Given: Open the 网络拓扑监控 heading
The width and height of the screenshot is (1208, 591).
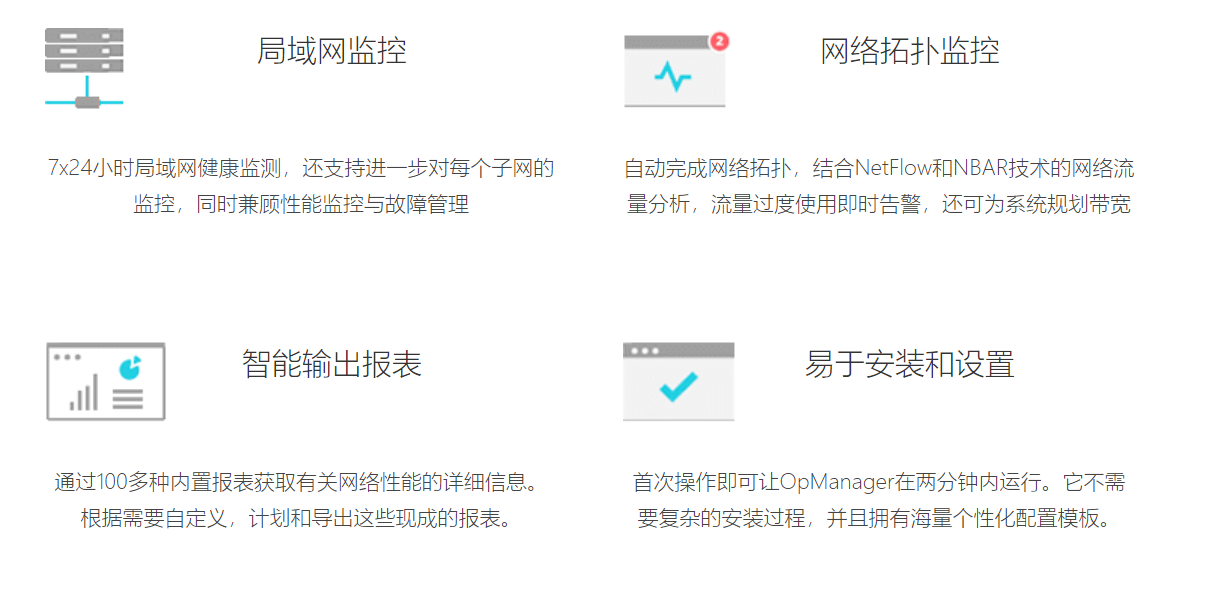Looking at the screenshot, I should tap(909, 50).
